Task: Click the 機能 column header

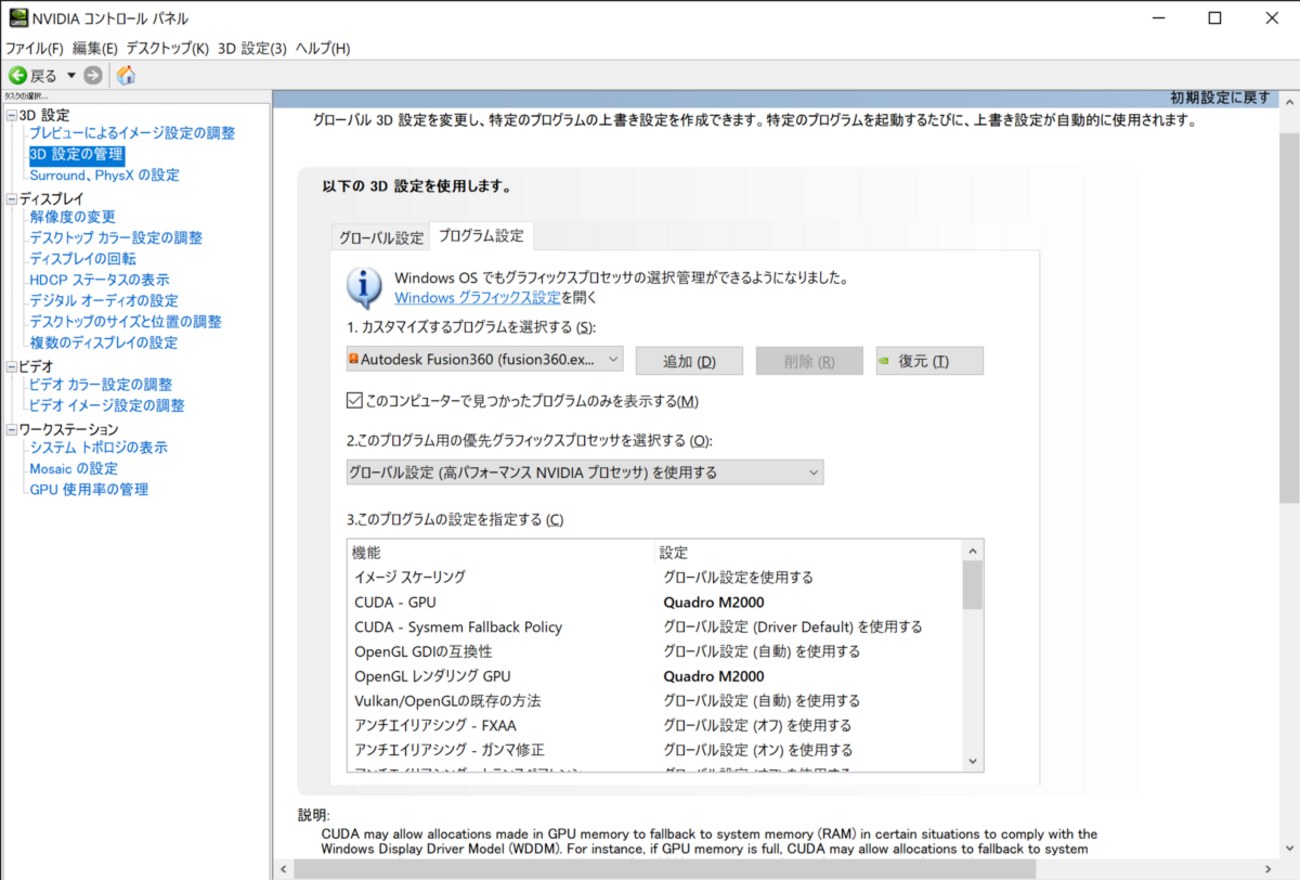Action: [x=502, y=552]
